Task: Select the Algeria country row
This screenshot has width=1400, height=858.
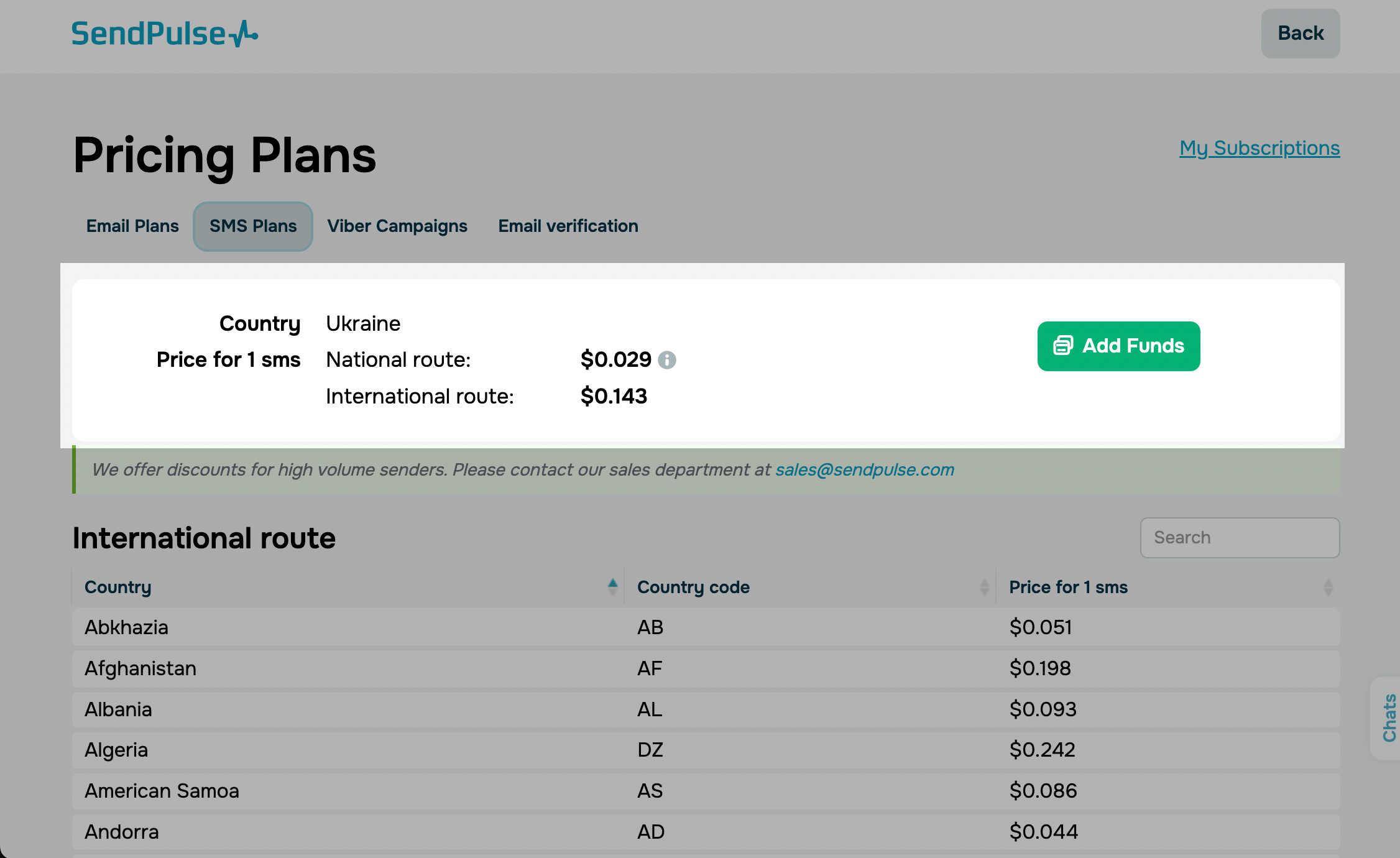Action: pos(116,750)
